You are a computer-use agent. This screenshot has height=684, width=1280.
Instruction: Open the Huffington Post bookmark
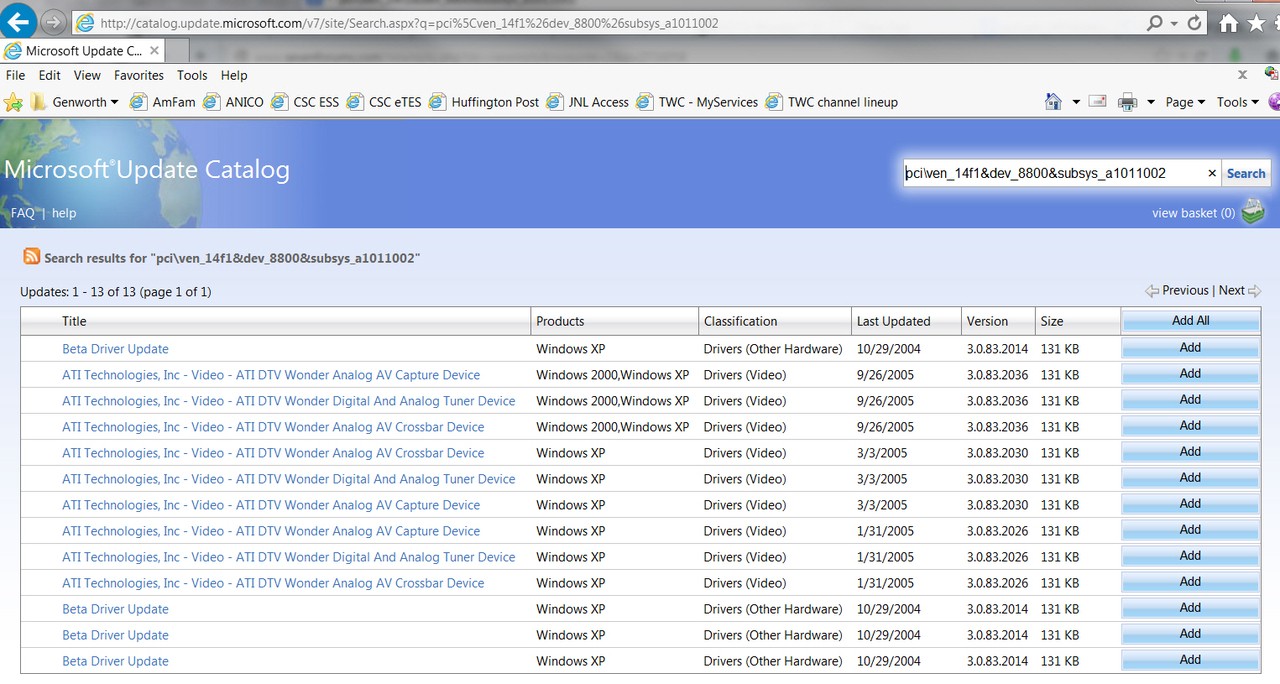(484, 102)
